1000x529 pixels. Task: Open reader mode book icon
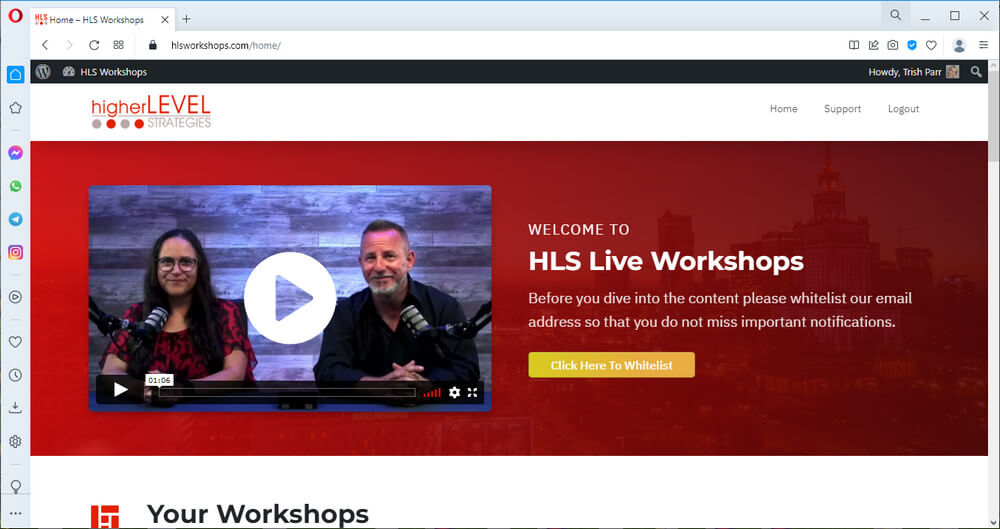pos(854,45)
